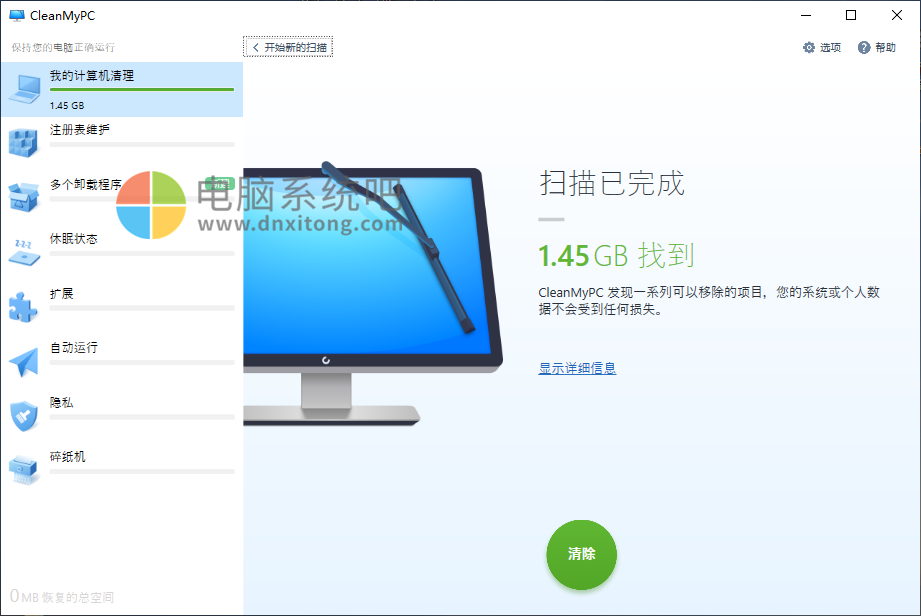Click the shredder icon for 碎纸机
The image size is (921, 616).
pyautogui.click(x=23, y=470)
